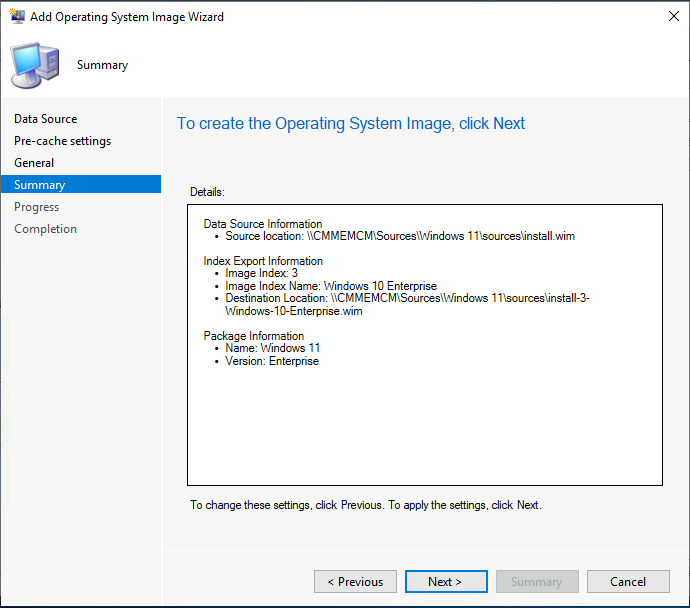Click the 'Package Information' heading

tap(253, 336)
